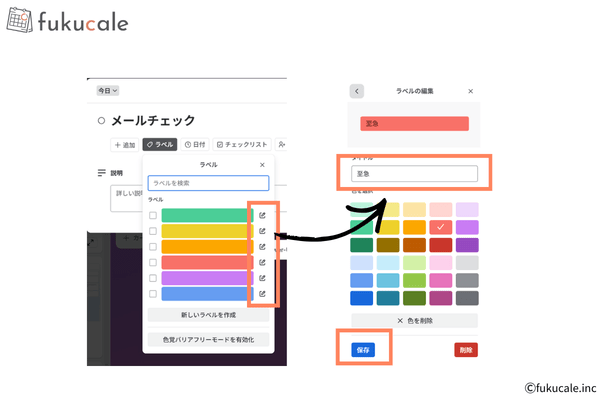This screenshot has width=600, height=400.
Task: Check the red label checkbox
Action: pyautogui.click(x=153, y=262)
